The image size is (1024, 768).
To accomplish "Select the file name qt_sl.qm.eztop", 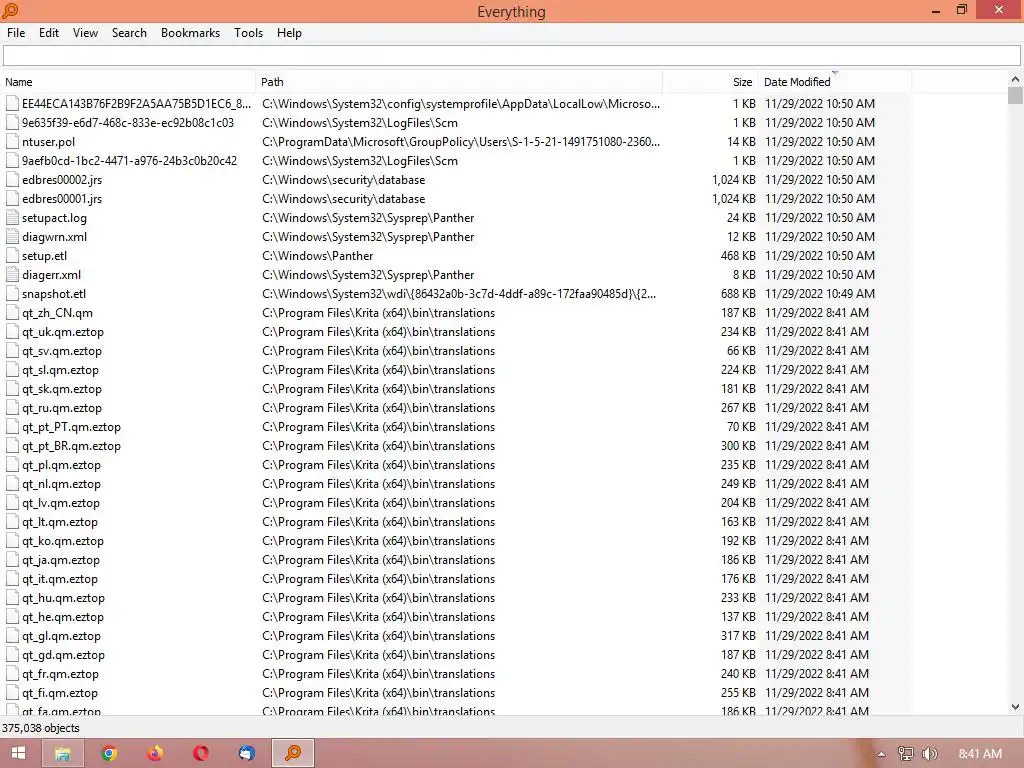I will [x=60, y=370].
